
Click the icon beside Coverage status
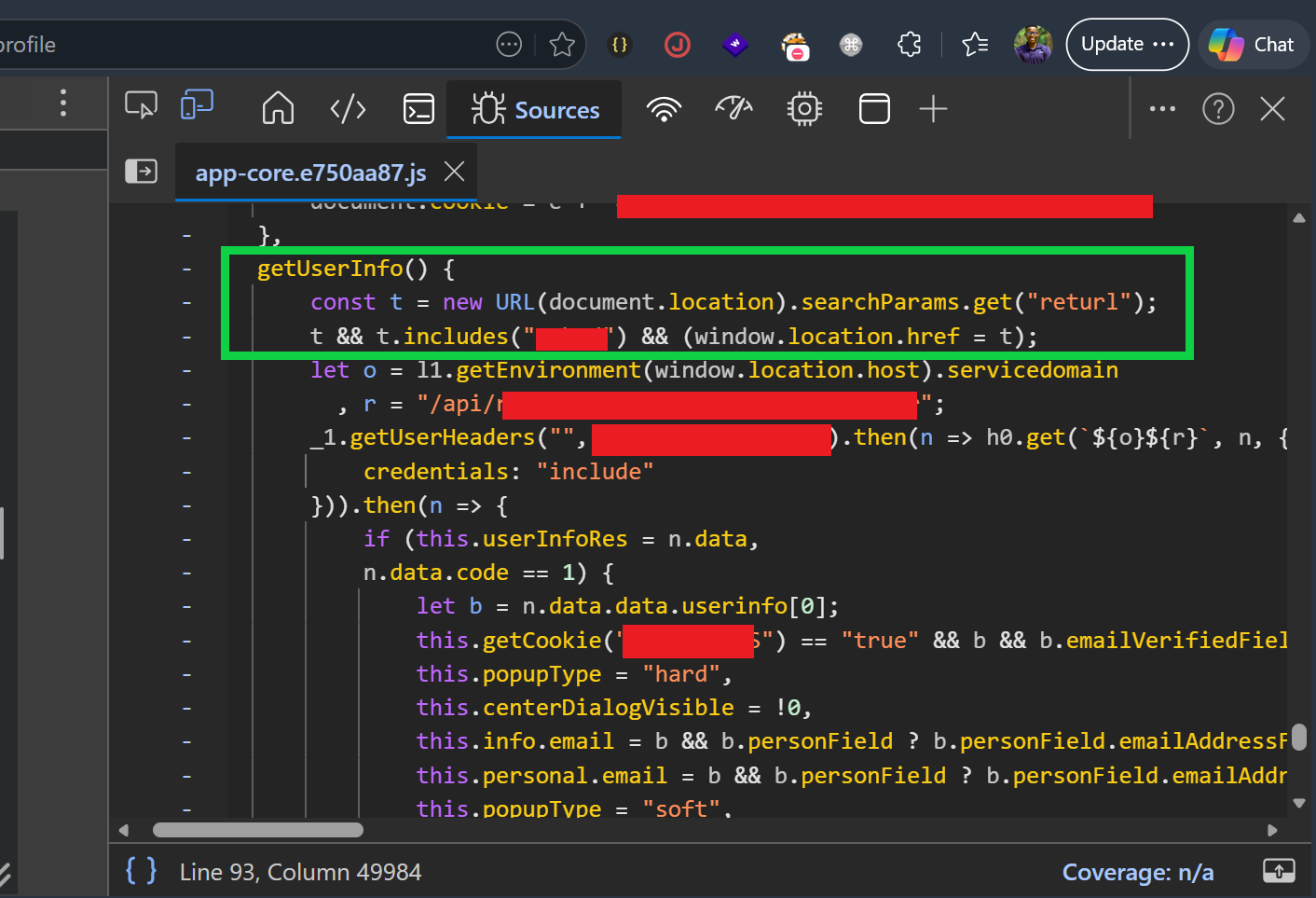tap(1279, 871)
